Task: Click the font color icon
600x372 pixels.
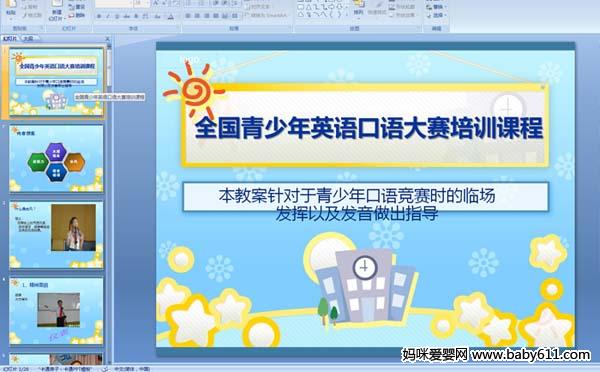Action: click(x=171, y=16)
